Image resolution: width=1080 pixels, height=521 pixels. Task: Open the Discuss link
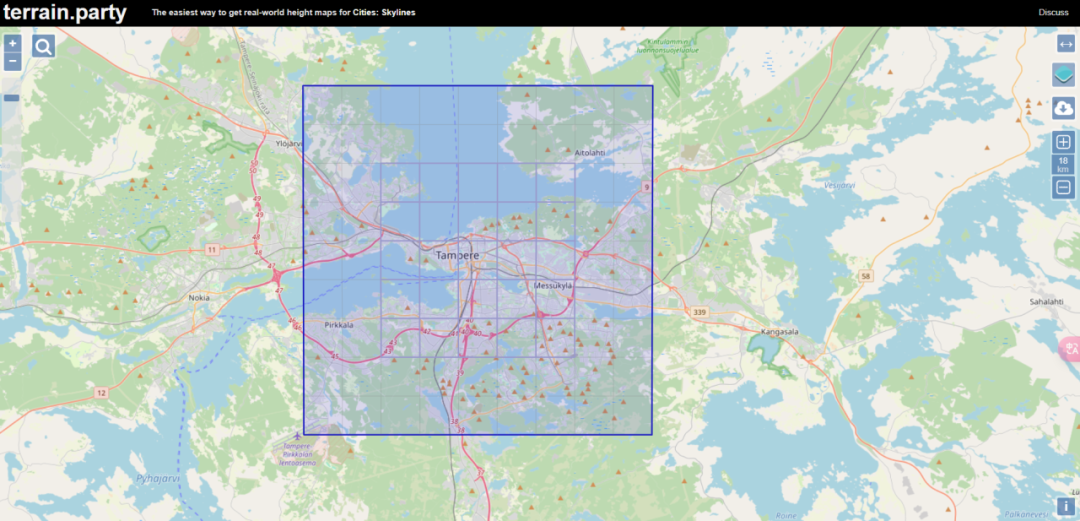pyautogui.click(x=1054, y=12)
